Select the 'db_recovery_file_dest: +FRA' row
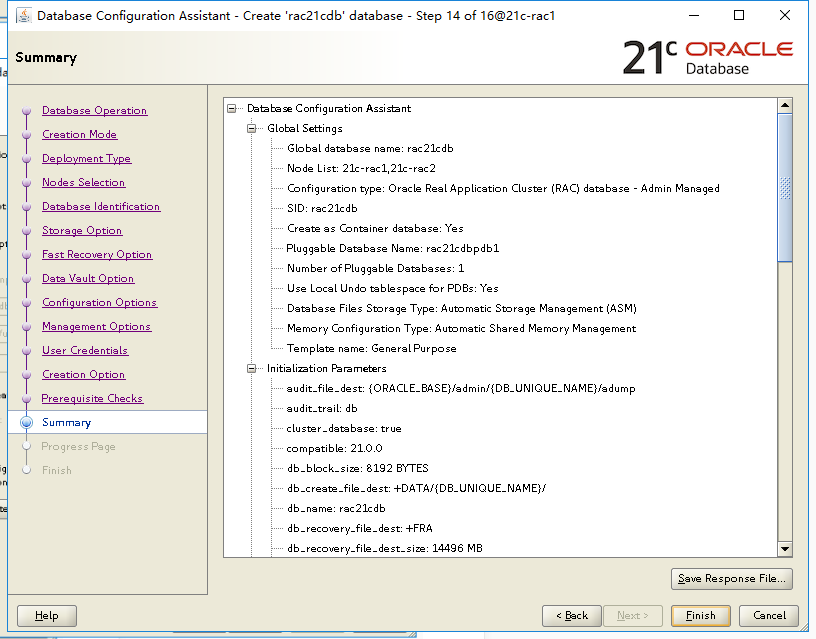This screenshot has height=639, width=816. [x=360, y=528]
